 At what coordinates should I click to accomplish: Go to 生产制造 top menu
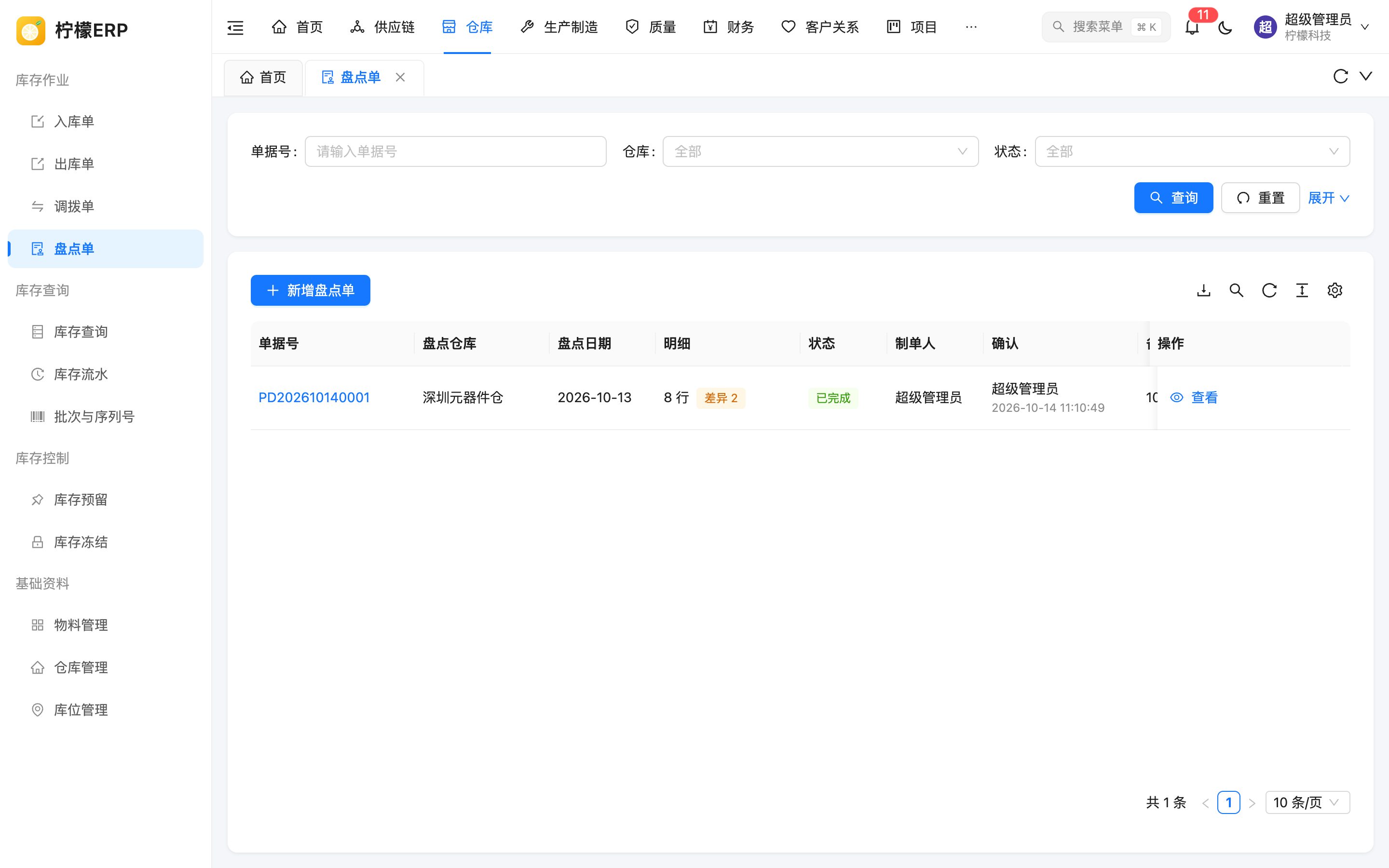click(559, 27)
